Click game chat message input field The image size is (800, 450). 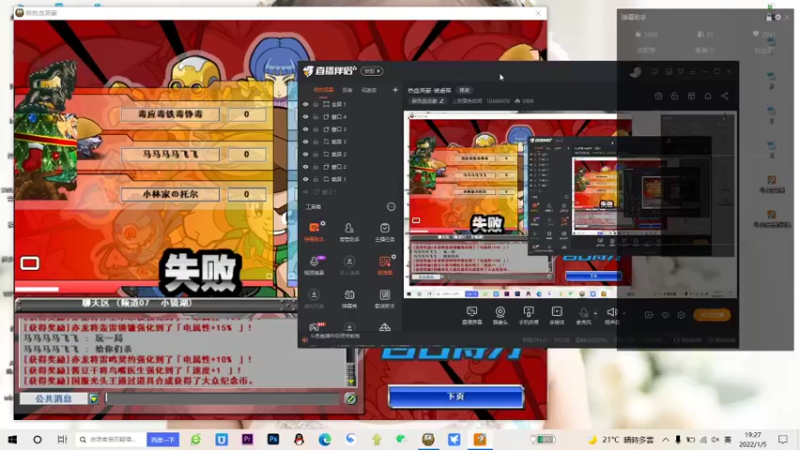coord(222,398)
